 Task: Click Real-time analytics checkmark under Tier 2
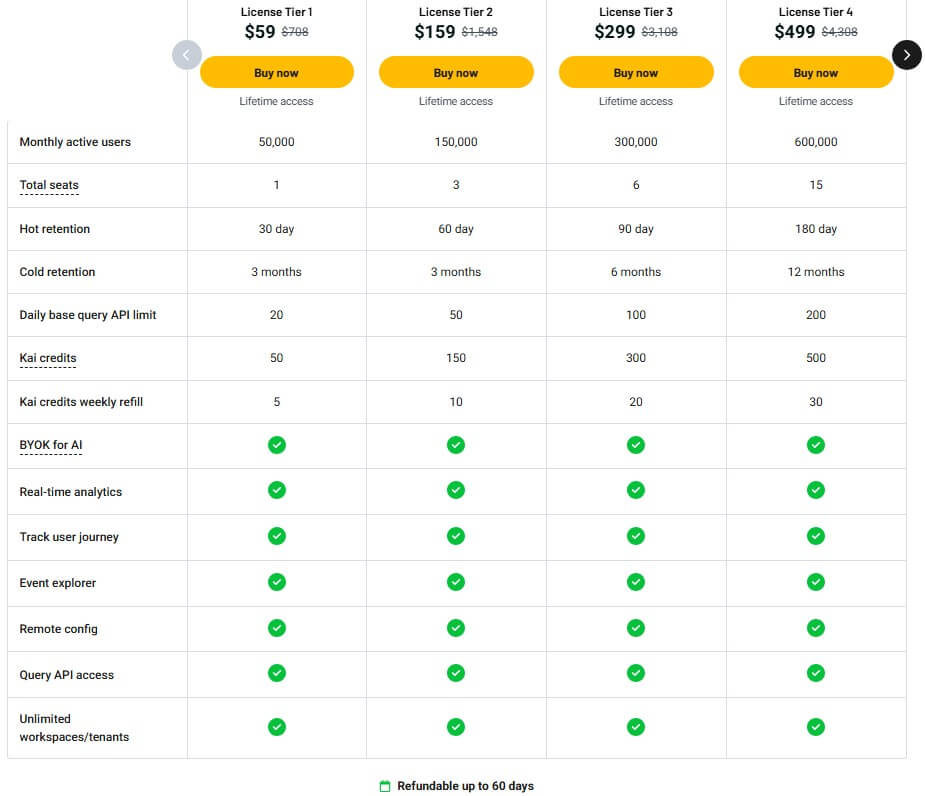(456, 490)
